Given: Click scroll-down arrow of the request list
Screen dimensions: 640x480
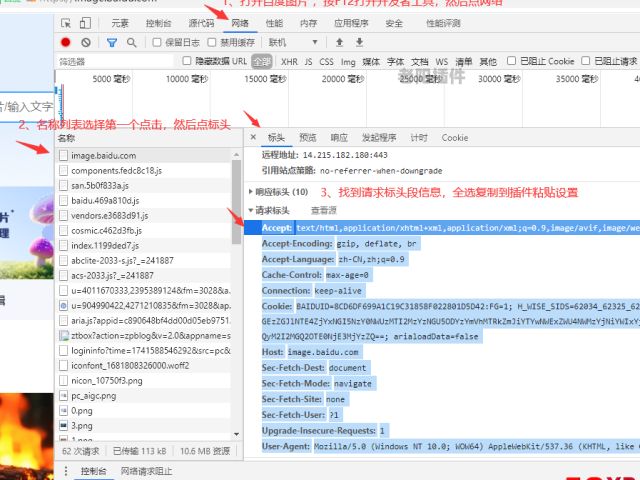Looking at the screenshot, I should pyautogui.click(x=236, y=434).
